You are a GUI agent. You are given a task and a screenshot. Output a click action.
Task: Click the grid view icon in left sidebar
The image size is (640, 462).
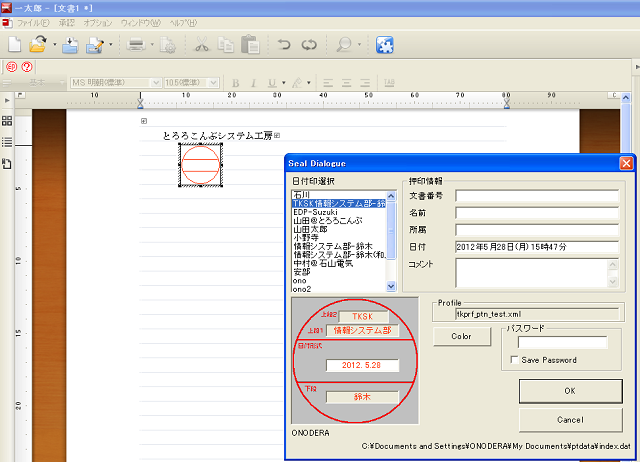pos(7,121)
